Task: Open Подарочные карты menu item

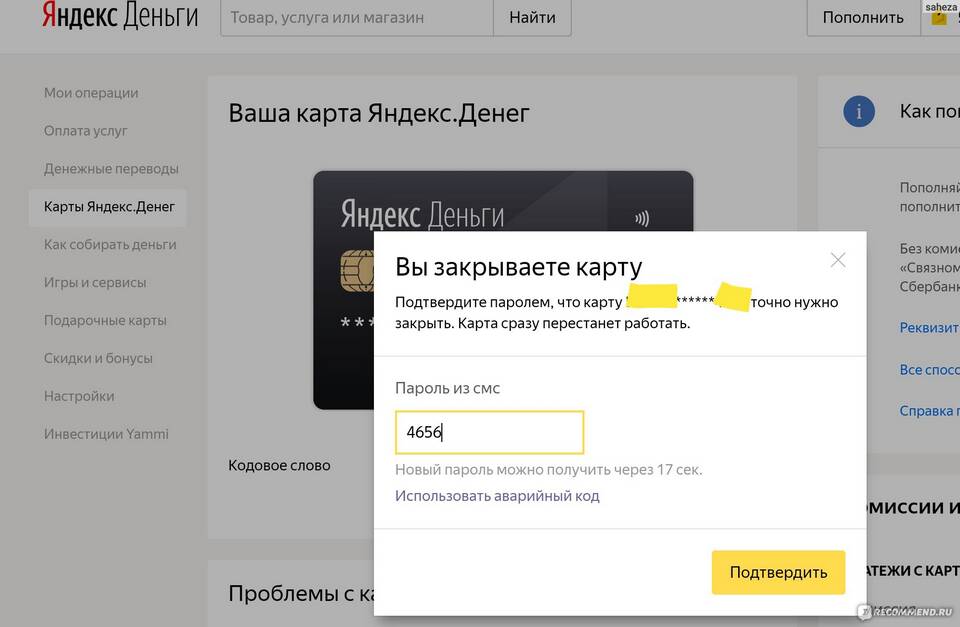Action: pyautogui.click(x=105, y=320)
